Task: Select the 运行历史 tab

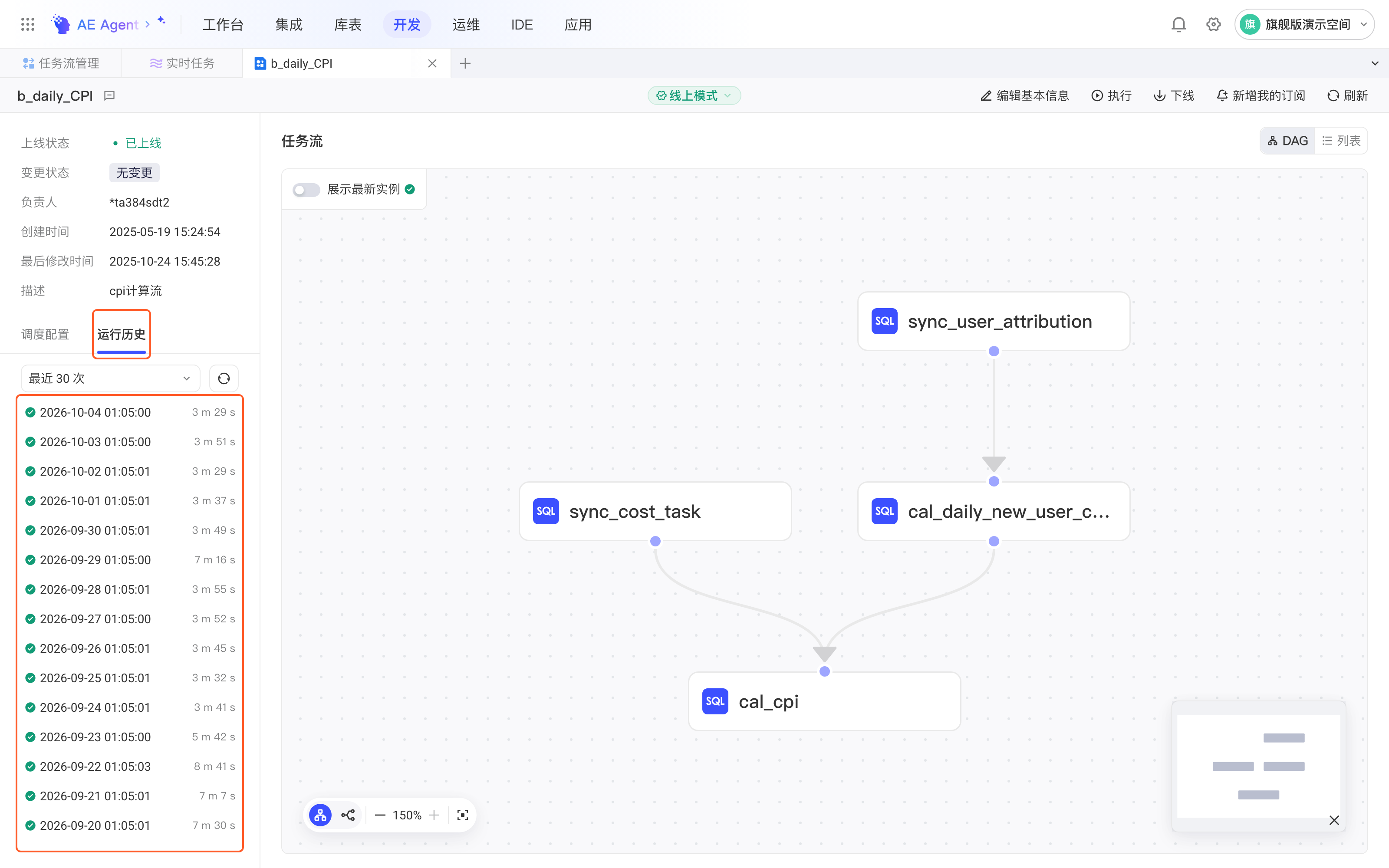Action: 121,334
